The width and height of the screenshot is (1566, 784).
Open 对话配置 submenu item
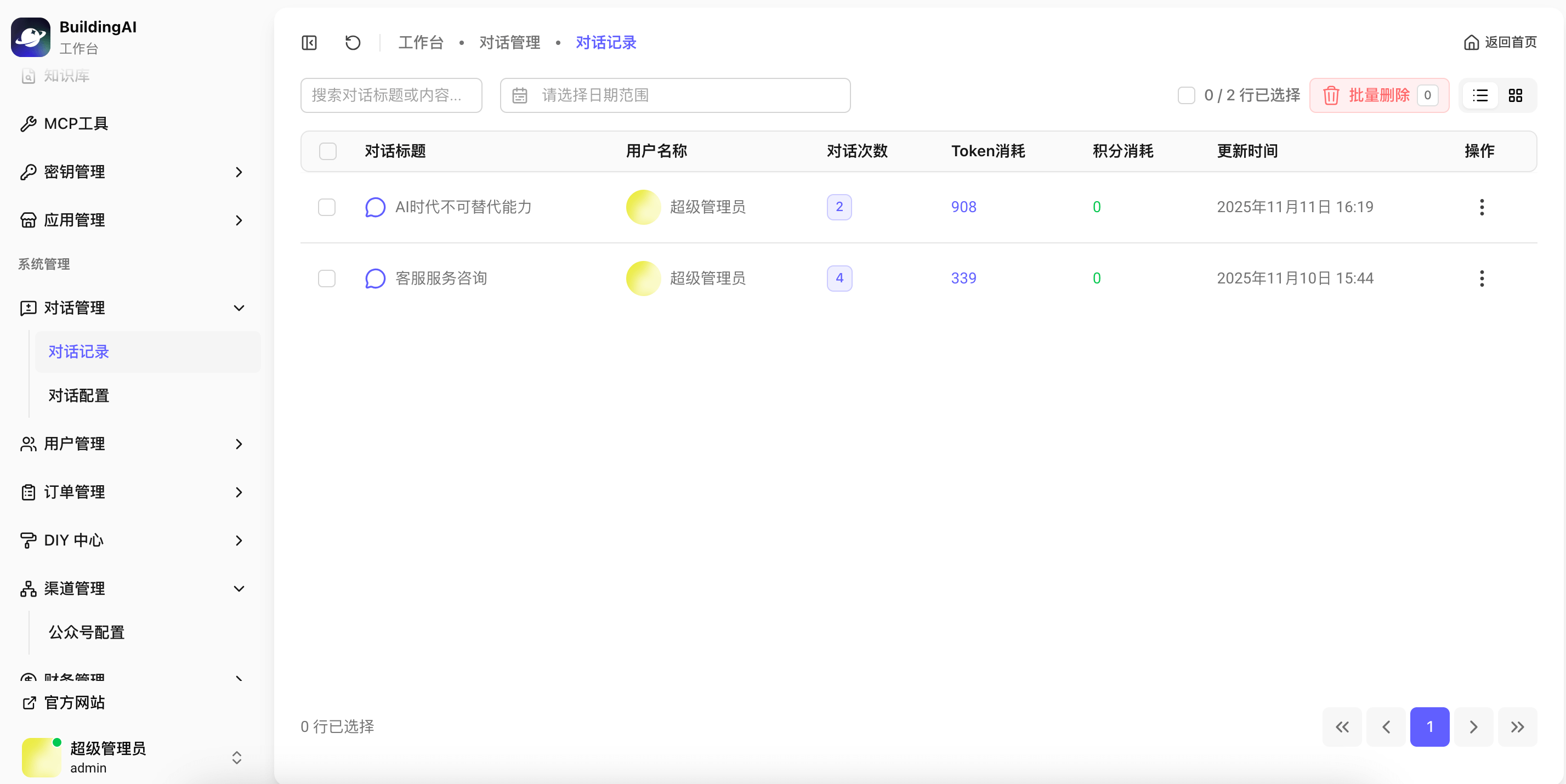79,396
